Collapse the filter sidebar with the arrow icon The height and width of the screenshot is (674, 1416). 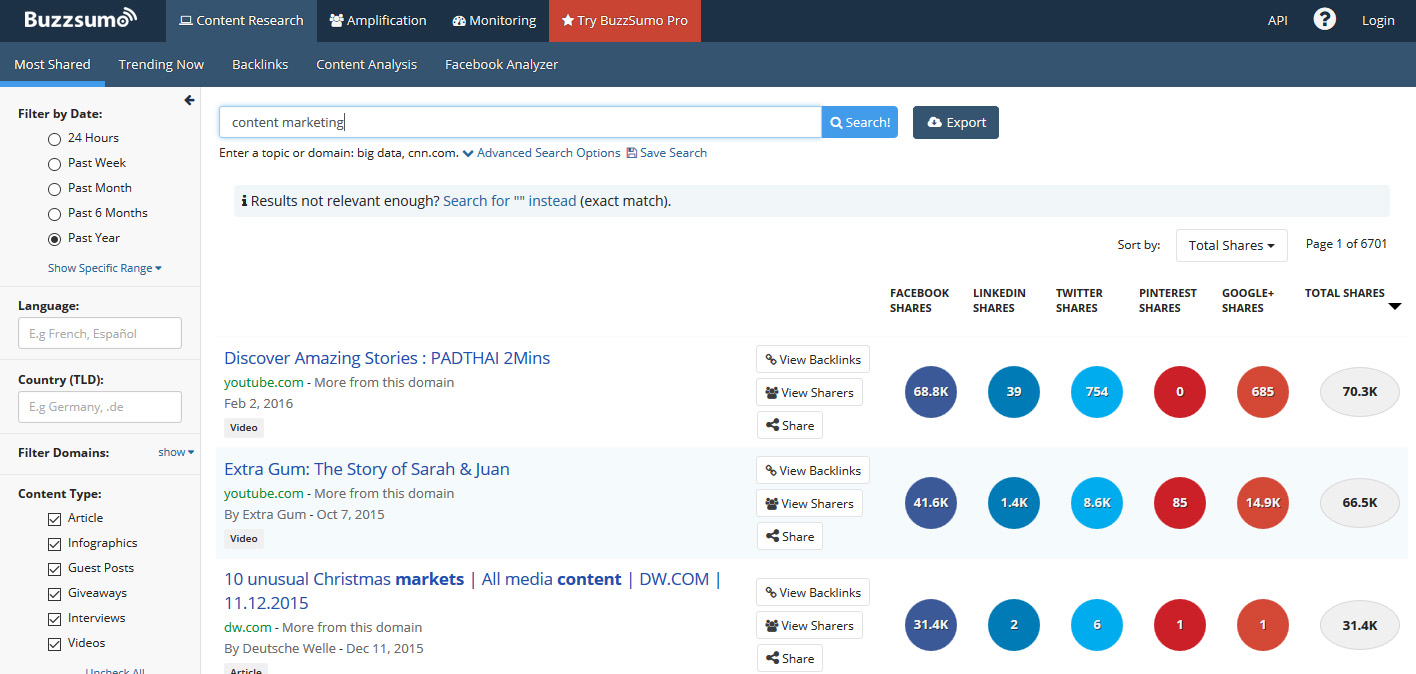(190, 100)
